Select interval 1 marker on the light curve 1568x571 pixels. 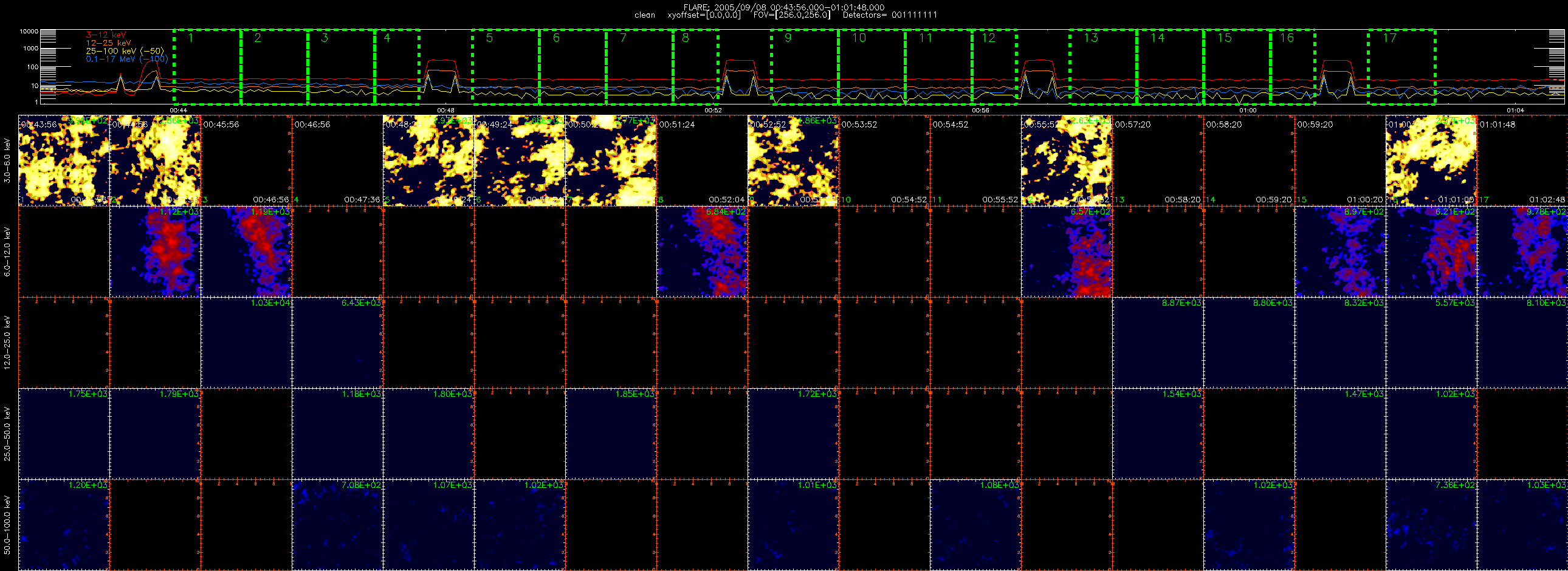(x=190, y=38)
